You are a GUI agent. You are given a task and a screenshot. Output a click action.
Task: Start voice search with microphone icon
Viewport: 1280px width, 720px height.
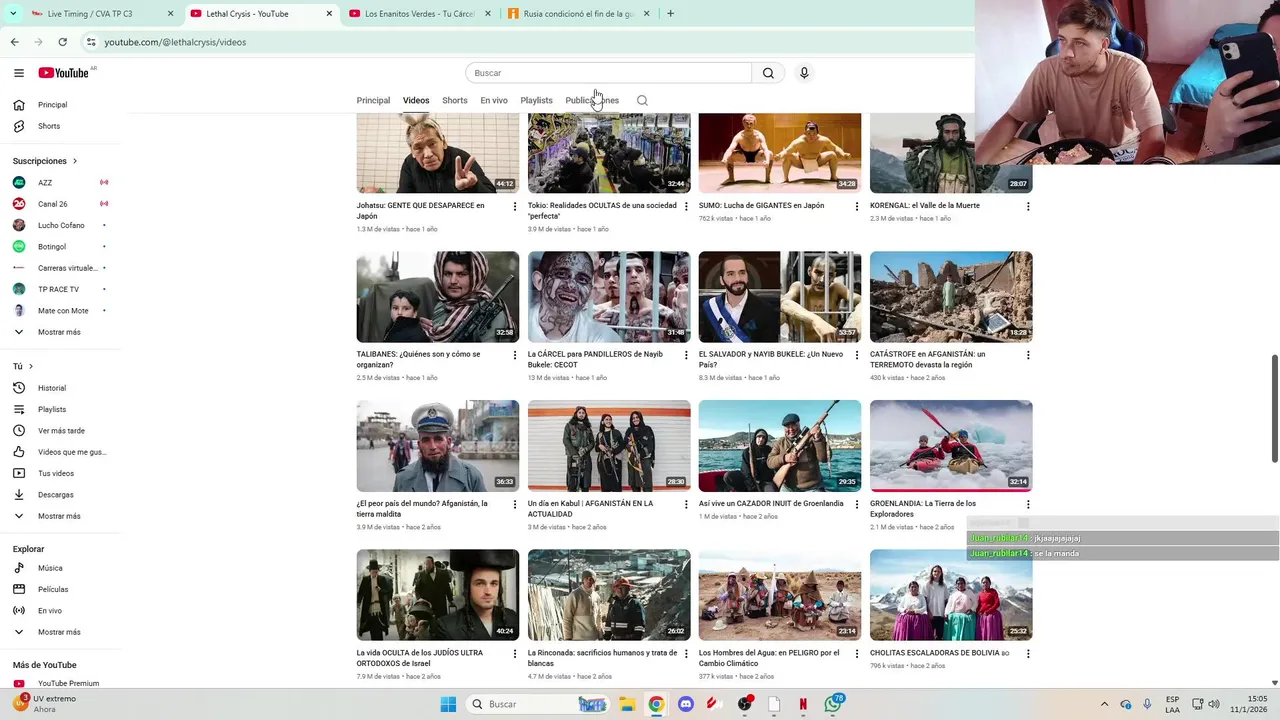(804, 73)
